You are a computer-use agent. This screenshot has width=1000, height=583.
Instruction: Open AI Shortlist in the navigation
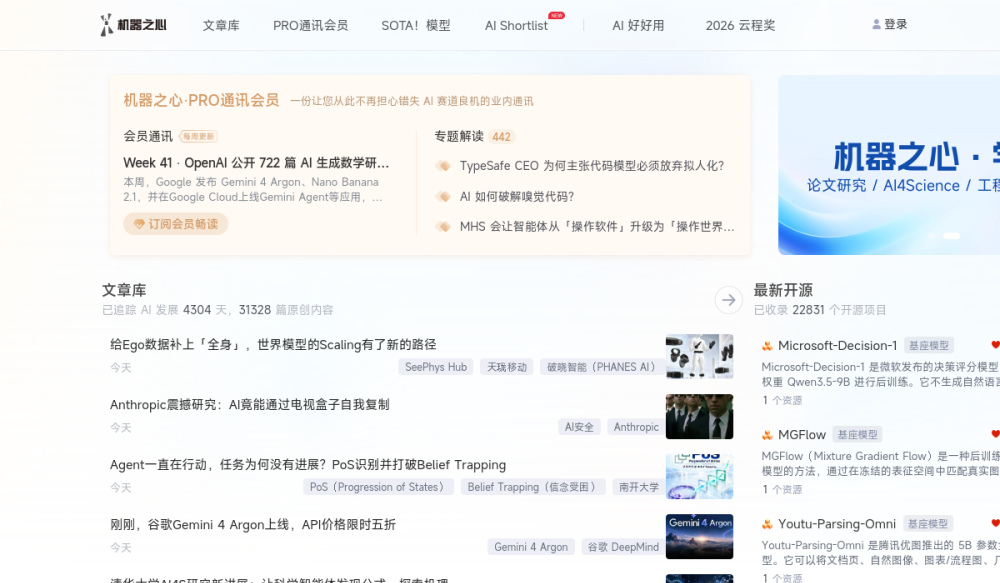(516, 26)
